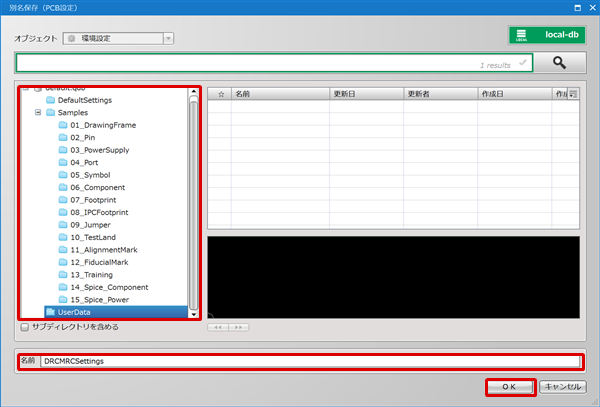
Task: Select folder 06_Component
Action: pos(92,187)
